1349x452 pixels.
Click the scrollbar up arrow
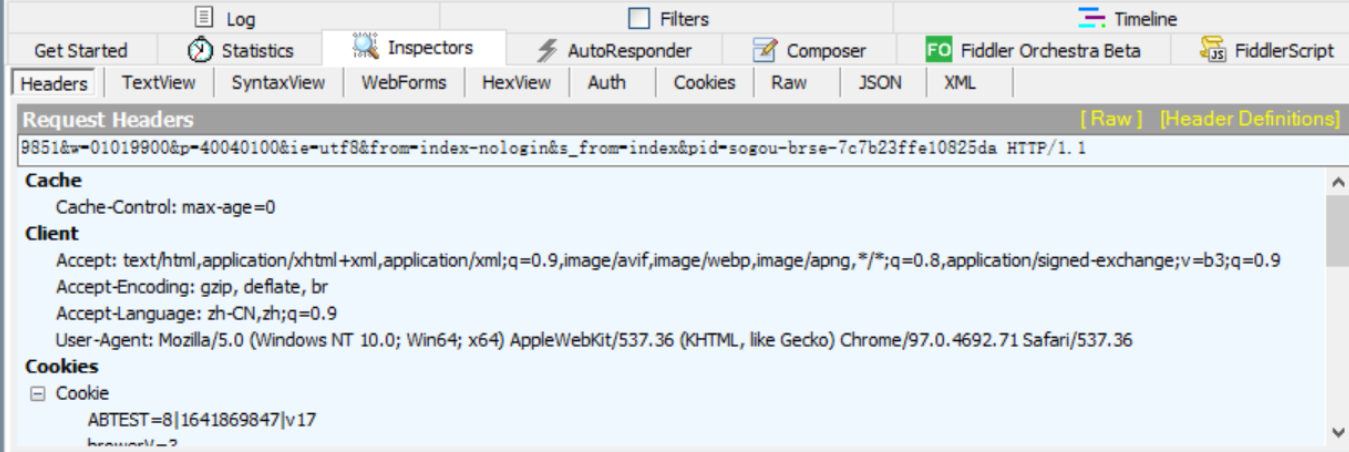1337,182
